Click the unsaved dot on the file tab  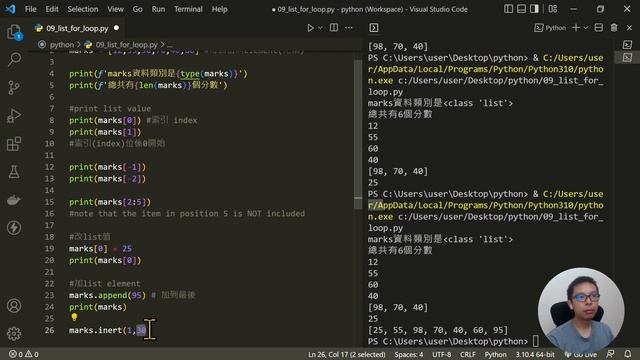click(x=116, y=28)
